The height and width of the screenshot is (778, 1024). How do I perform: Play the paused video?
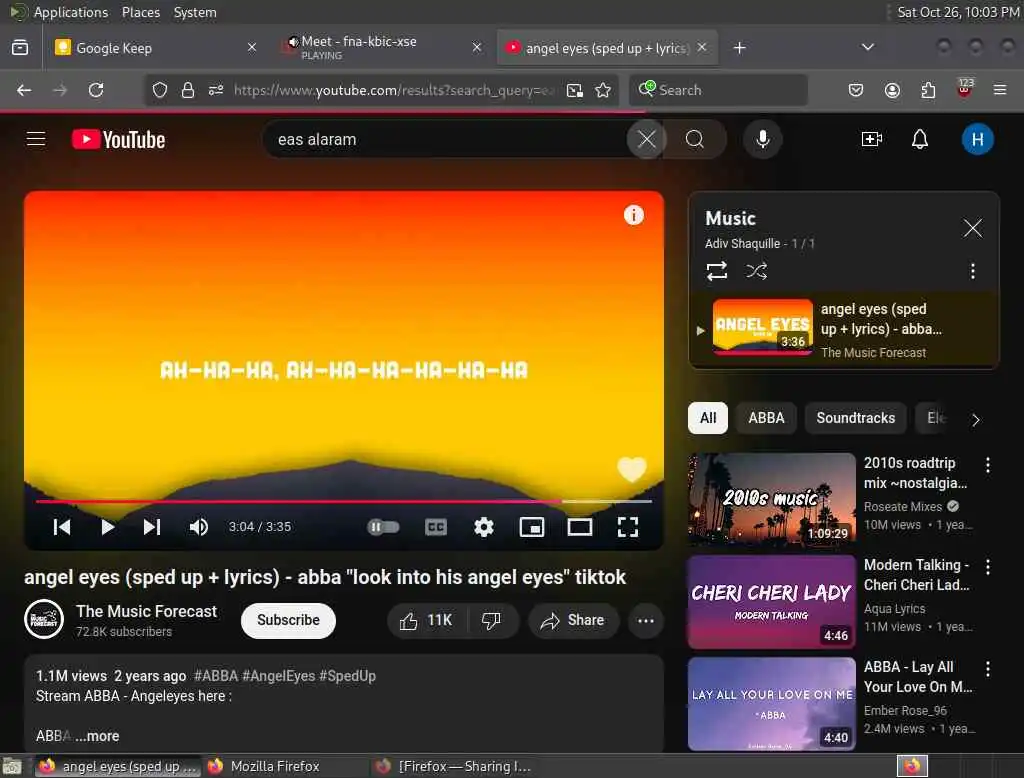(x=107, y=527)
